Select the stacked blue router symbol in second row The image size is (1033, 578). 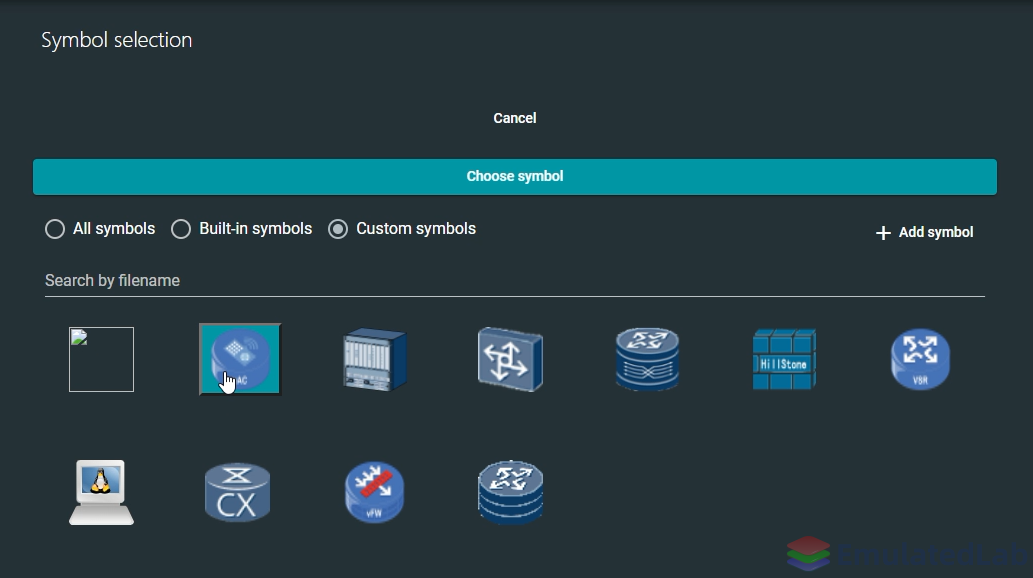pyautogui.click(x=511, y=492)
